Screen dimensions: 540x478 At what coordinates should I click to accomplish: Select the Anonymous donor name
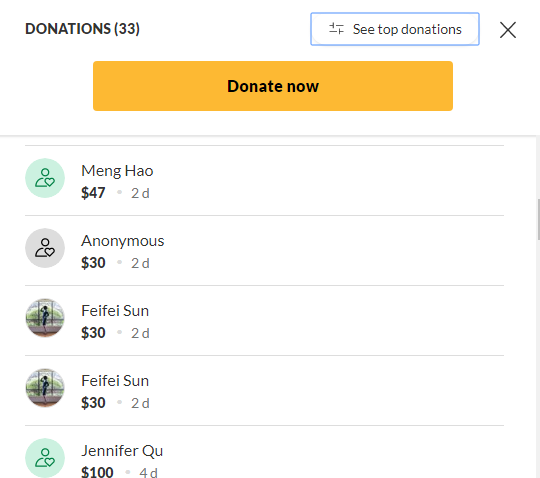(123, 241)
